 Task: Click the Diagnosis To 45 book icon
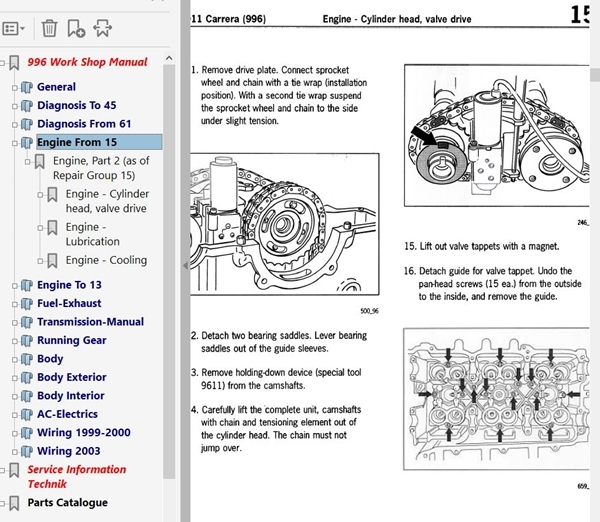(x=26, y=106)
